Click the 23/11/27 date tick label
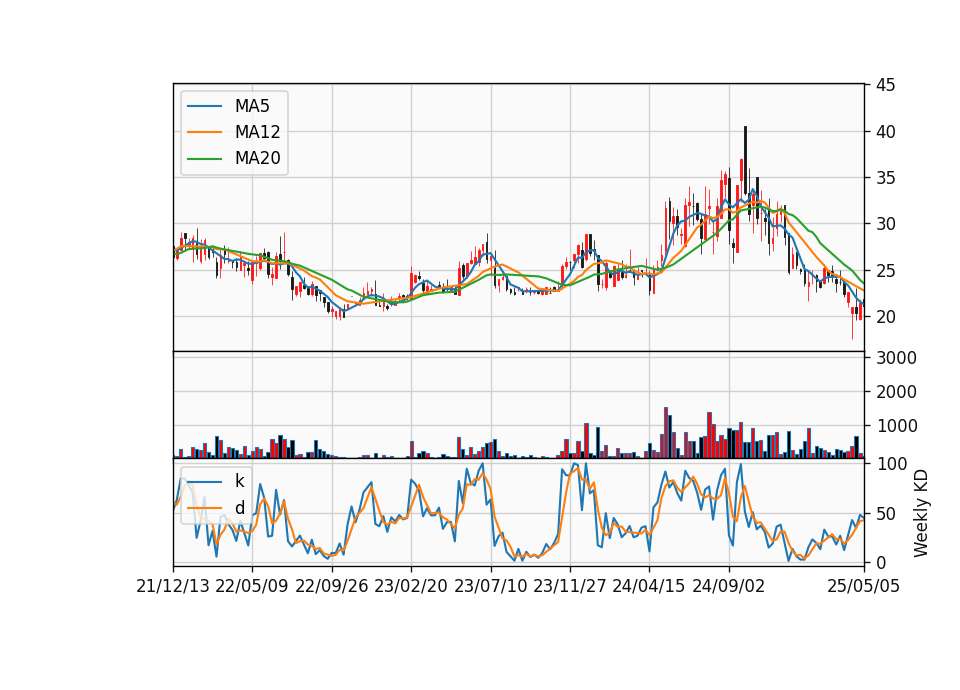960x690 pixels. tap(570, 586)
